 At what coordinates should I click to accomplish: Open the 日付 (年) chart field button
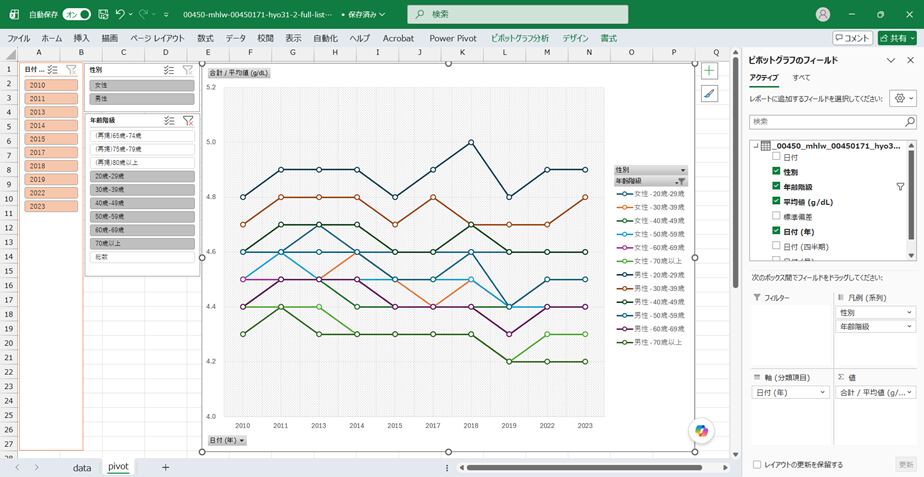pos(226,440)
